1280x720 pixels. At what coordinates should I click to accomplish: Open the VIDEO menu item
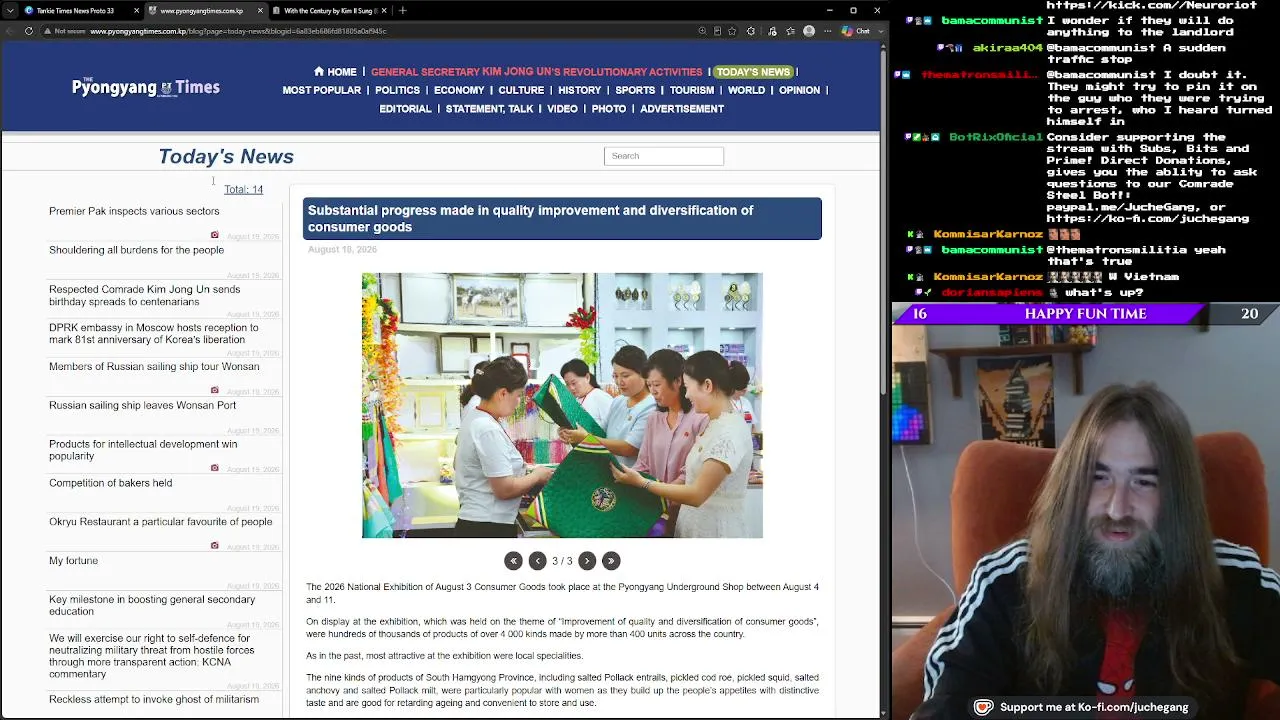click(x=562, y=109)
